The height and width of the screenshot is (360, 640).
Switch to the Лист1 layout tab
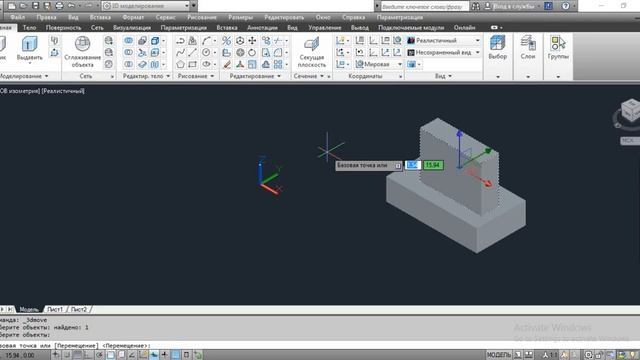point(55,309)
